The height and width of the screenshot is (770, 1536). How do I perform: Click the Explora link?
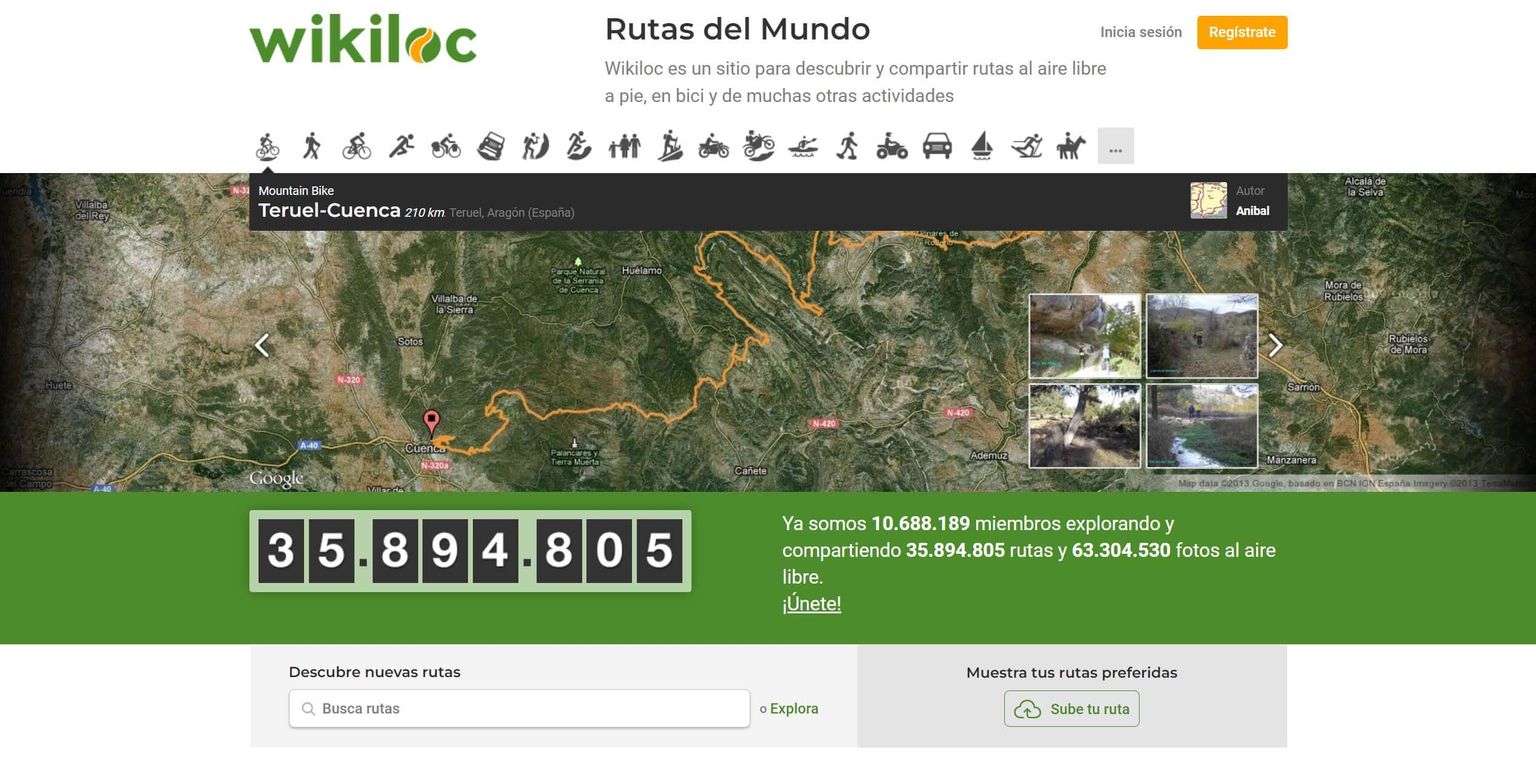(x=794, y=709)
